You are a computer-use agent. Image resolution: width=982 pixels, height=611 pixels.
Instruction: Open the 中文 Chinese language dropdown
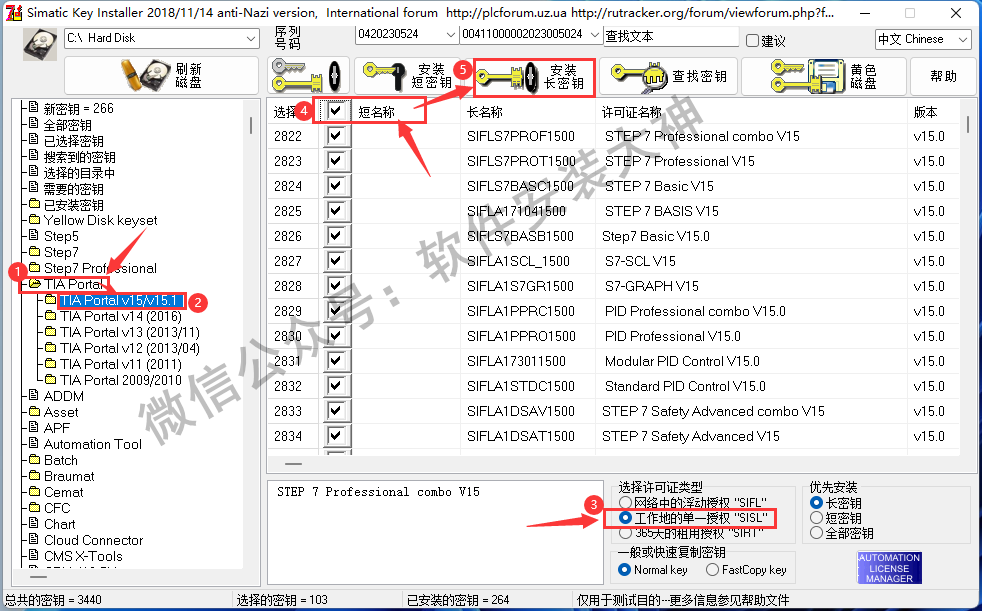923,39
